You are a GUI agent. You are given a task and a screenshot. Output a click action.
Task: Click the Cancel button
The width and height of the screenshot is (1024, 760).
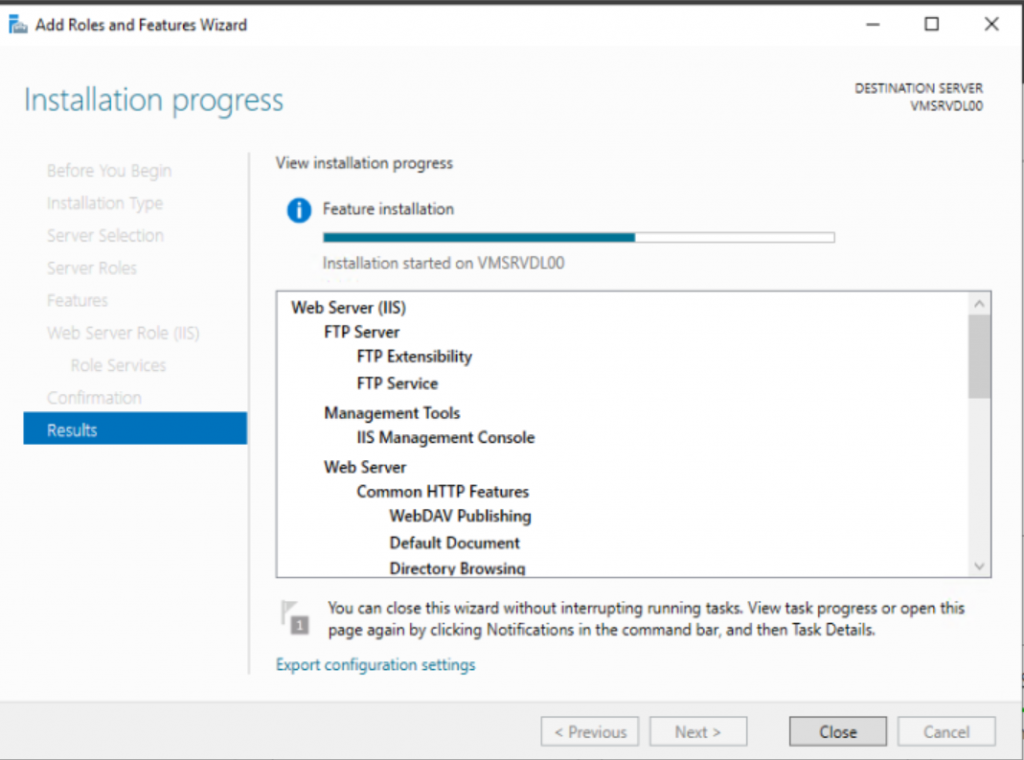pyautogui.click(x=945, y=731)
